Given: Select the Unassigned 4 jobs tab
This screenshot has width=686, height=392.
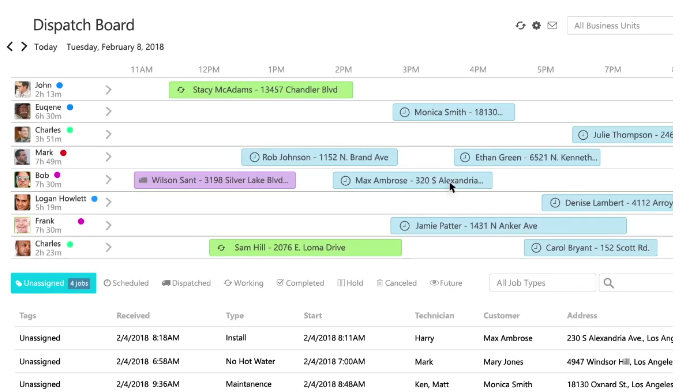Looking at the screenshot, I should (53, 283).
